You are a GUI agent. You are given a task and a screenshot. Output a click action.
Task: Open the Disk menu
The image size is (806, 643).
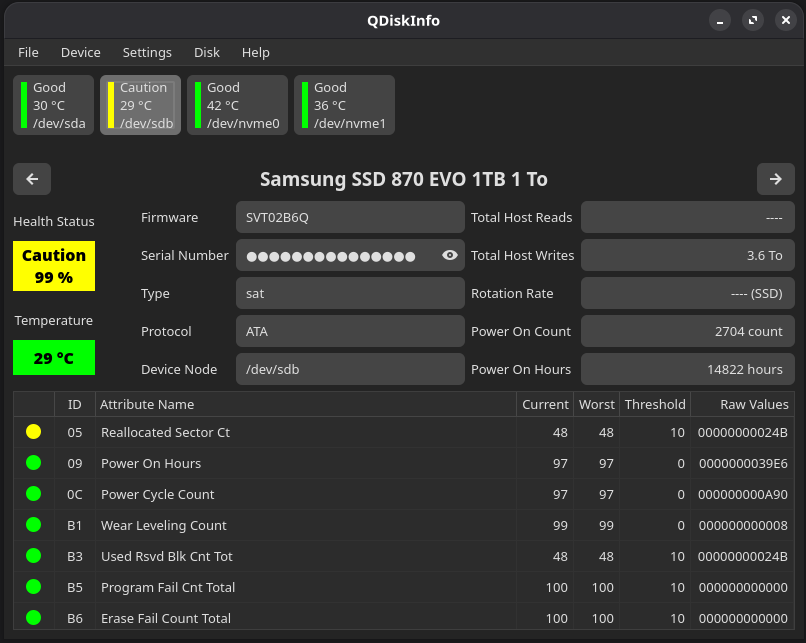pos(207,52)
